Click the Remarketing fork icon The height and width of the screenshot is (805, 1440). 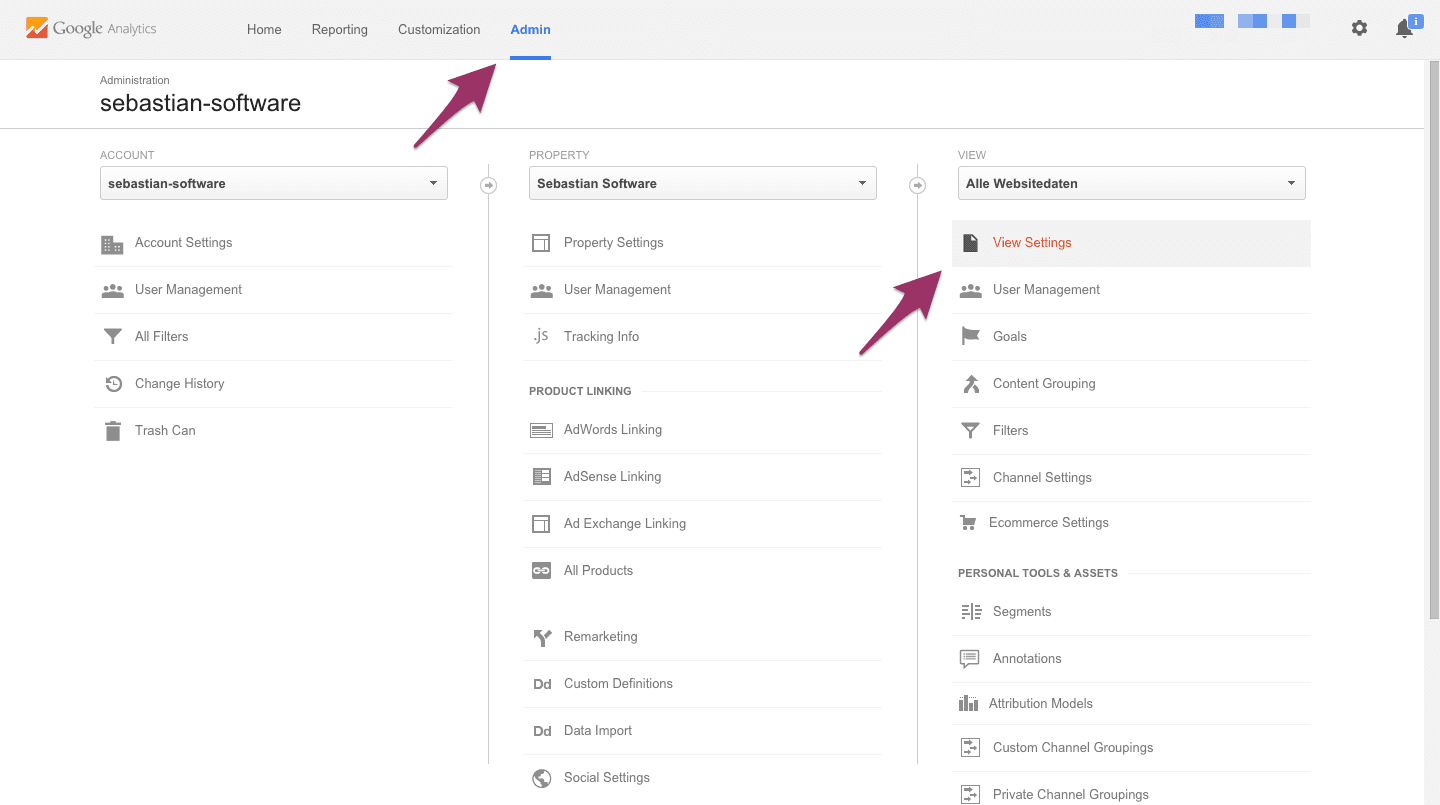click(541, 638)
